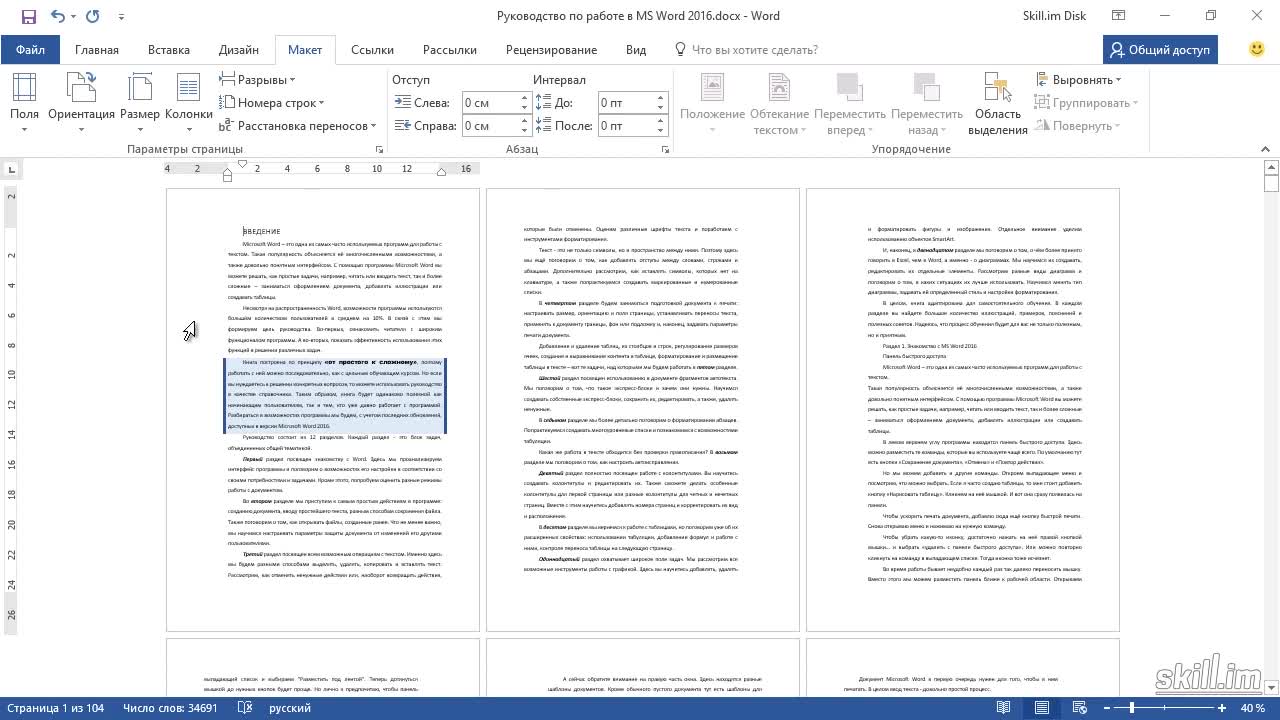
Task: Click the zoom in plus button
Action: coord(1222,708)
